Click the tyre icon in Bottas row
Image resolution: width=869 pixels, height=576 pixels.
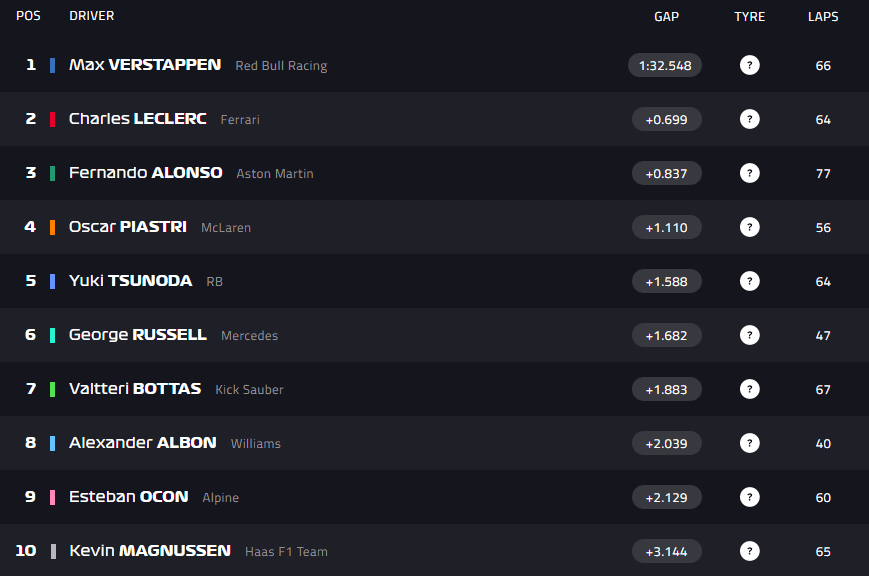point(749,389)
